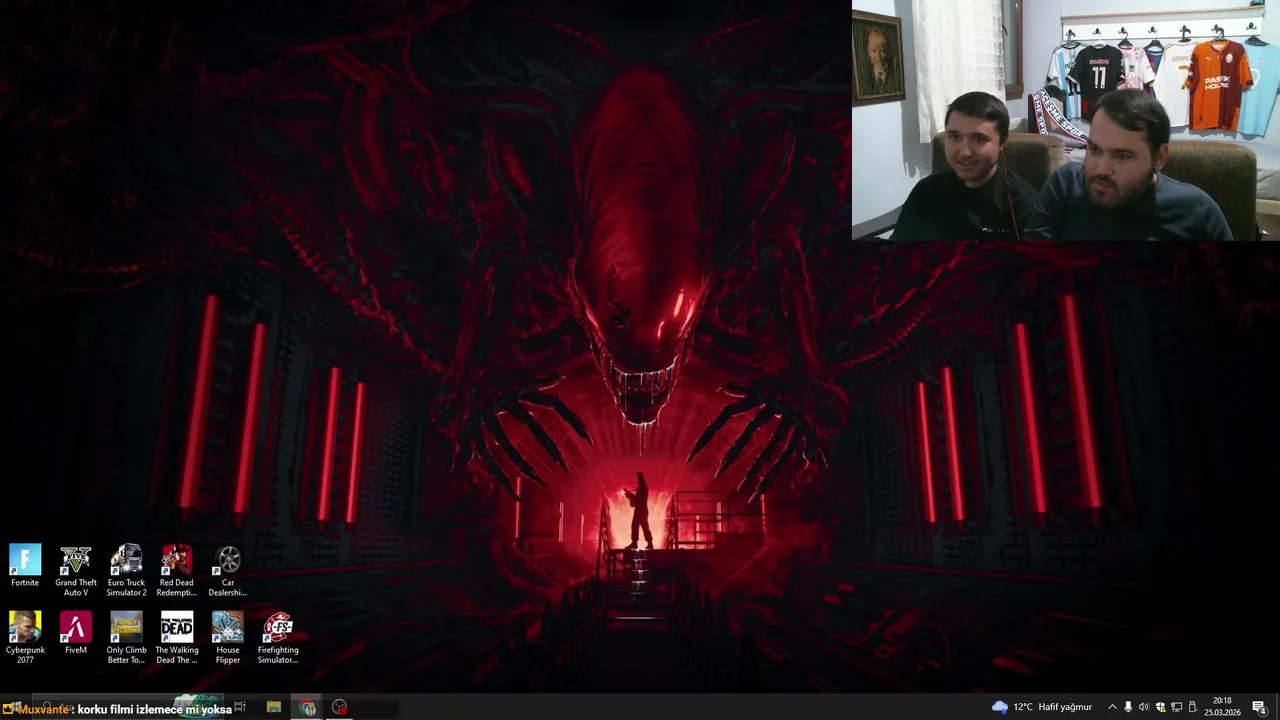This screenshot has height=720, width=1280.
Task: Open network status tray icon
Action: tap(1176, 707)
